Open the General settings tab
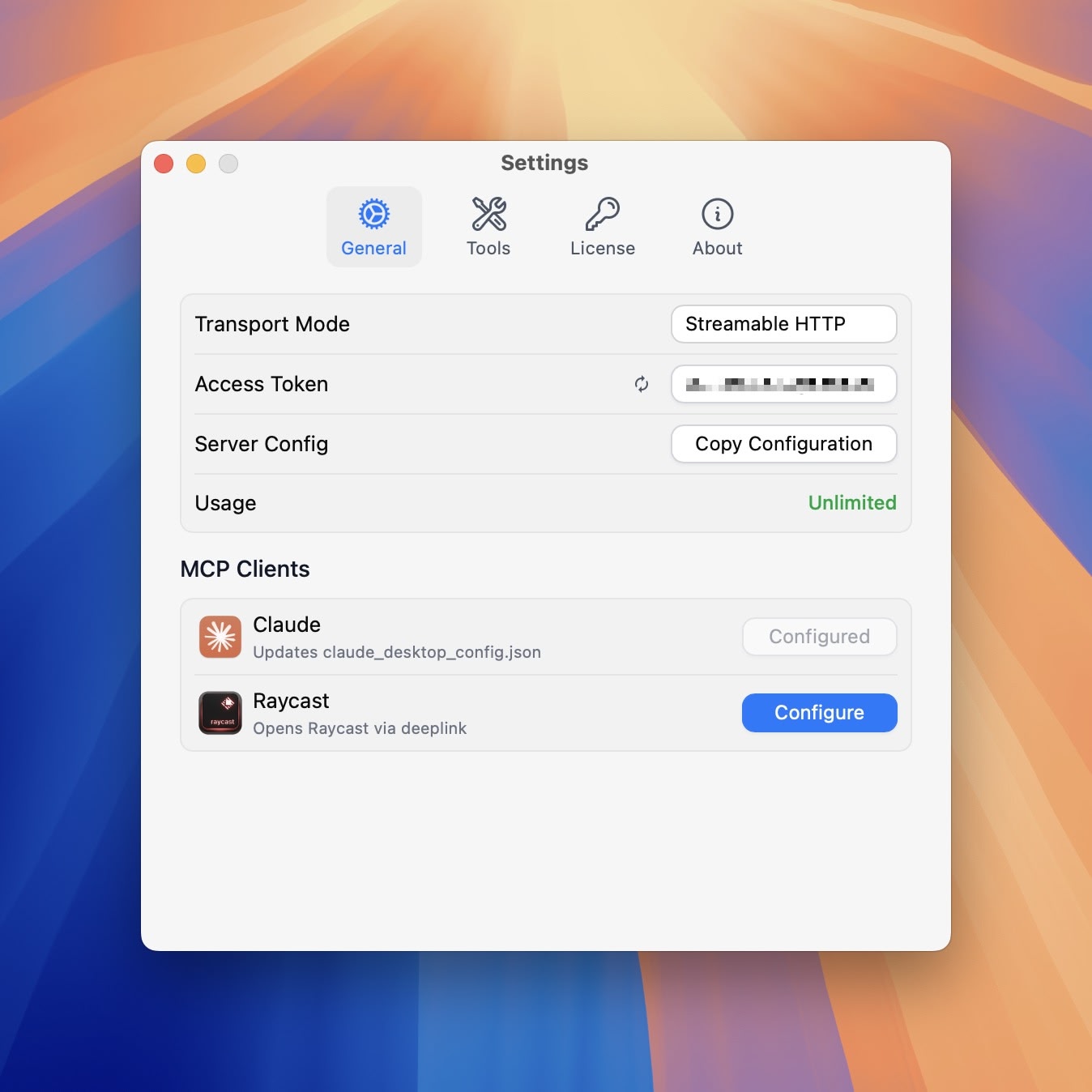This screenshot has width=1092, height=1092. pyautogui.click(x=373, y=227)
